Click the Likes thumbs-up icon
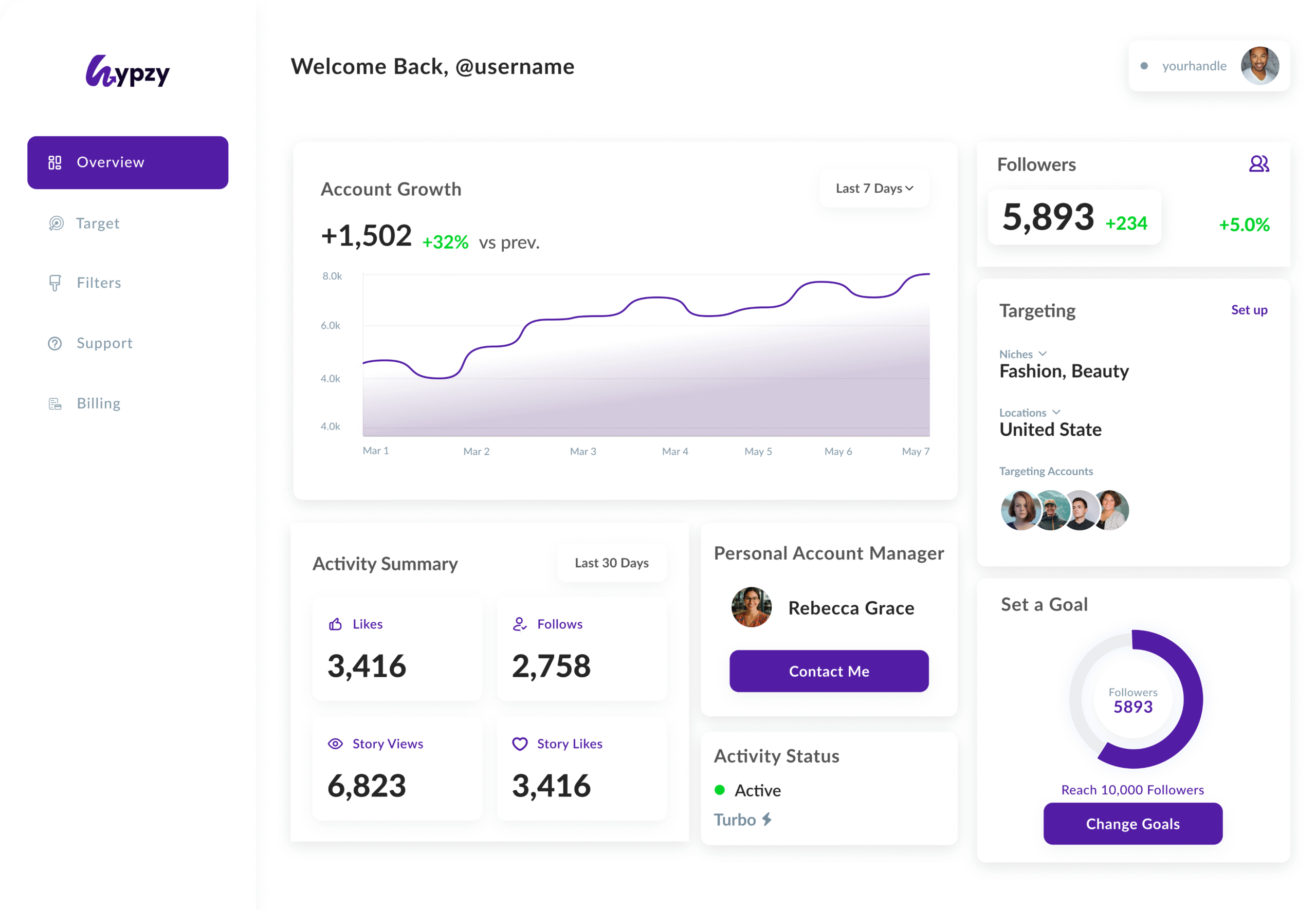The height and width of the screenshot is (910, 1316). click(x=335, y=624)
